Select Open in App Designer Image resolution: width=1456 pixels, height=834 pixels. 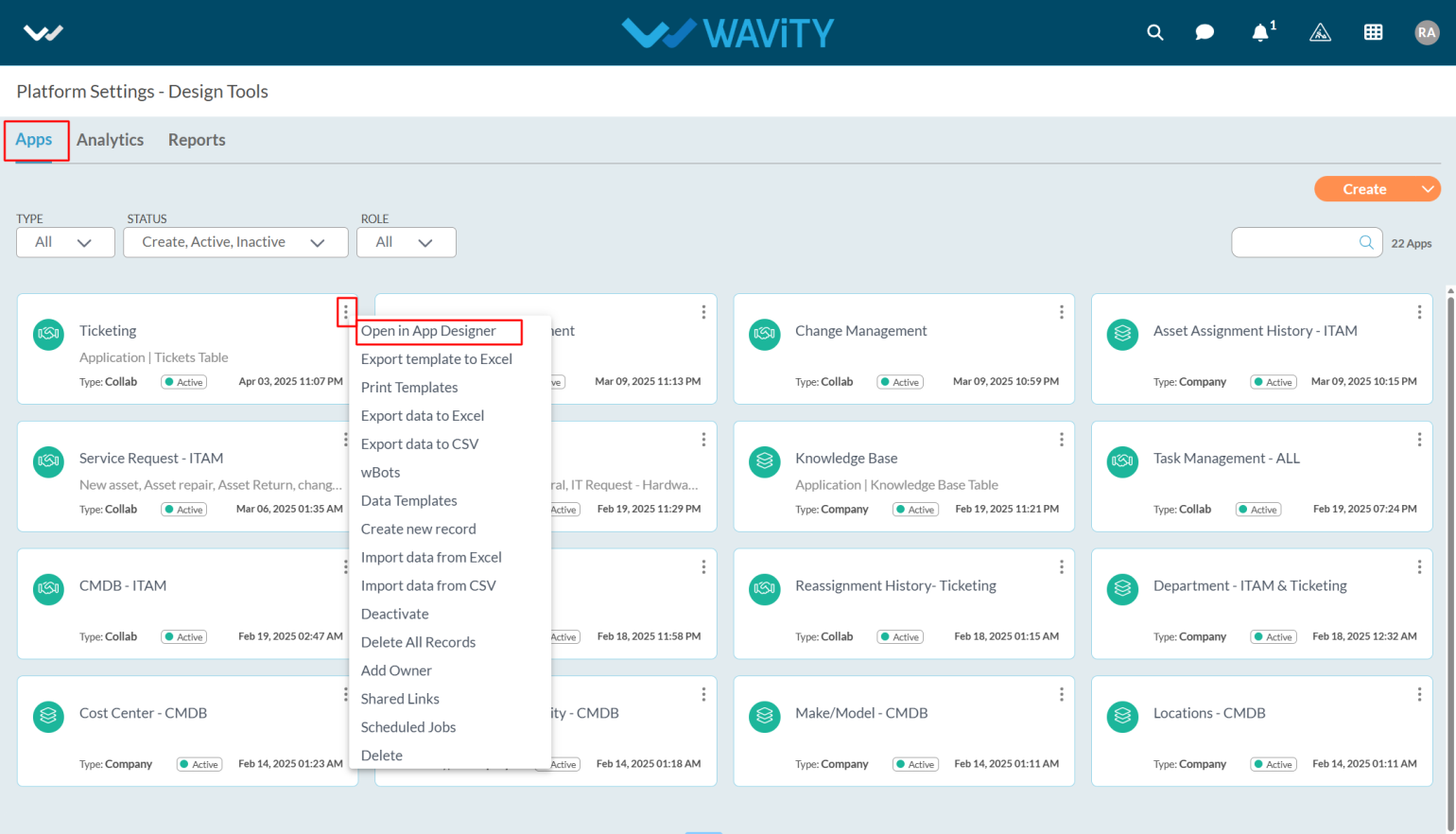[428, 331]
